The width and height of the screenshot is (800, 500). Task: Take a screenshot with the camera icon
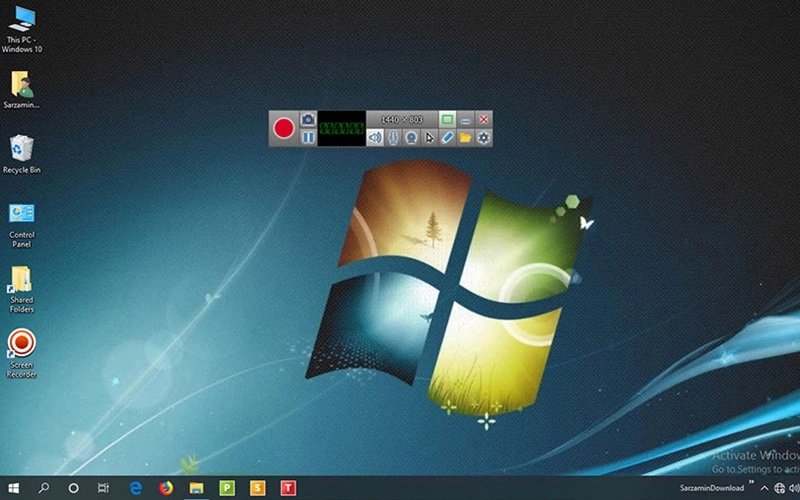coord(308,119)
